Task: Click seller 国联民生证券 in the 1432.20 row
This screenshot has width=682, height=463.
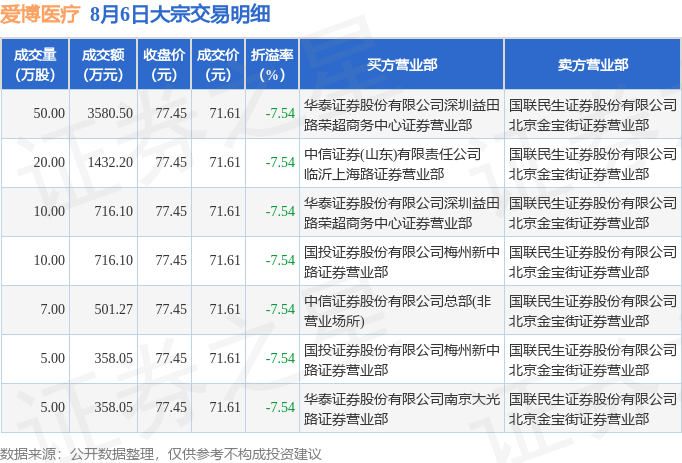Action: coord(593,164)
